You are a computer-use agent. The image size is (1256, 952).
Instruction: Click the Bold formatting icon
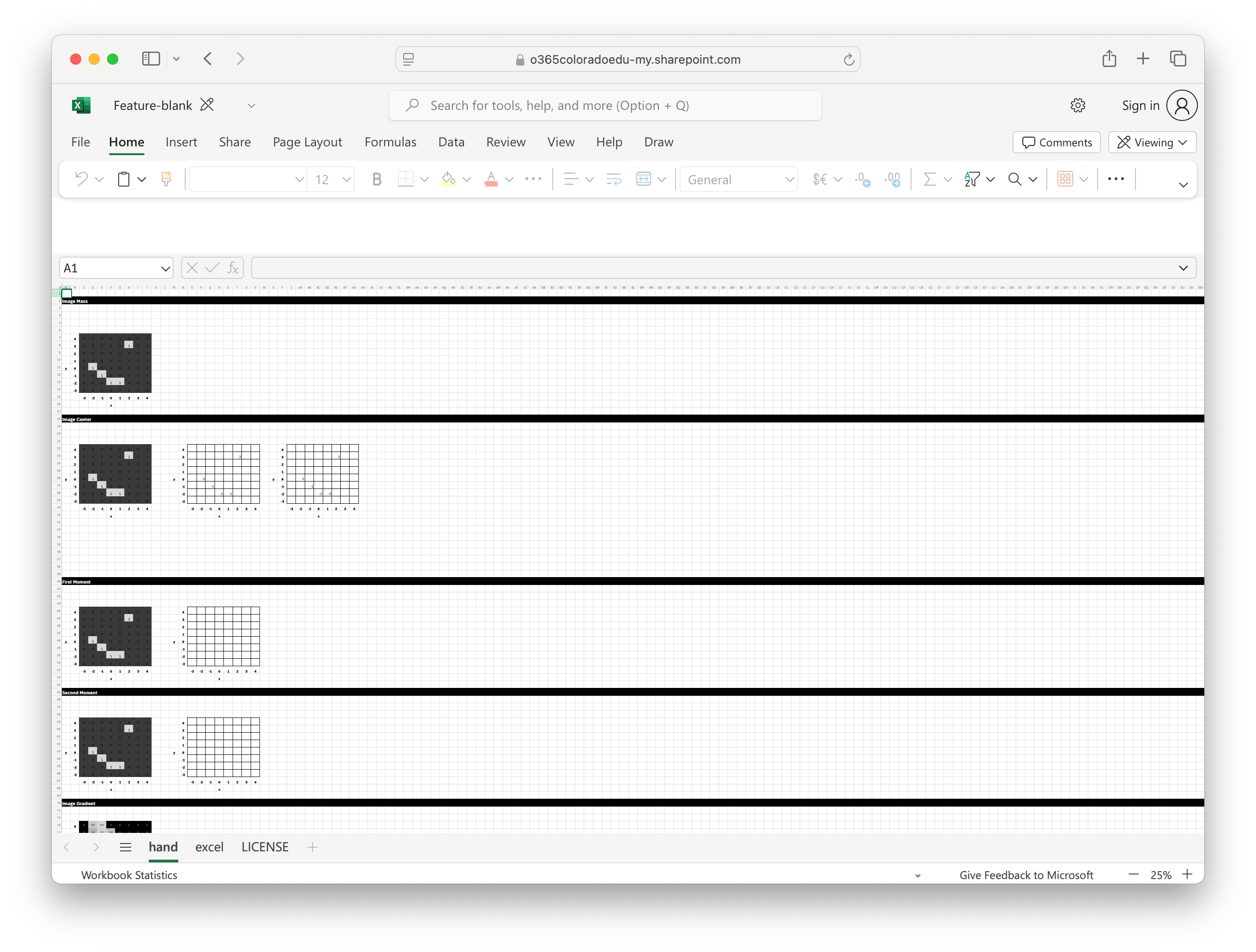point(376,180)
